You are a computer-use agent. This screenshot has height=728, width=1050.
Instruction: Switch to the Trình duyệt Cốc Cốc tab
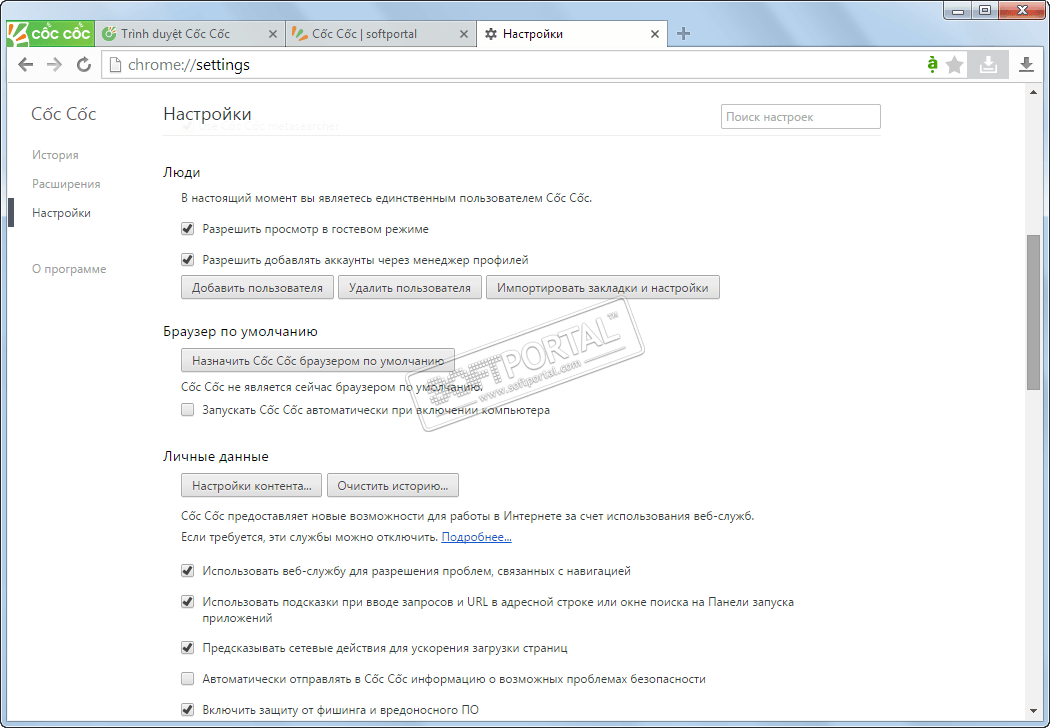click(x=189, y=33)
